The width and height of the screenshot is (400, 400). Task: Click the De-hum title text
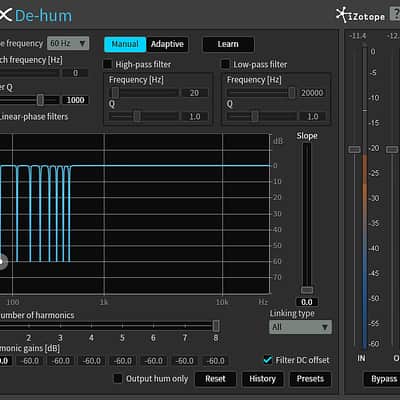pos(44,16)
